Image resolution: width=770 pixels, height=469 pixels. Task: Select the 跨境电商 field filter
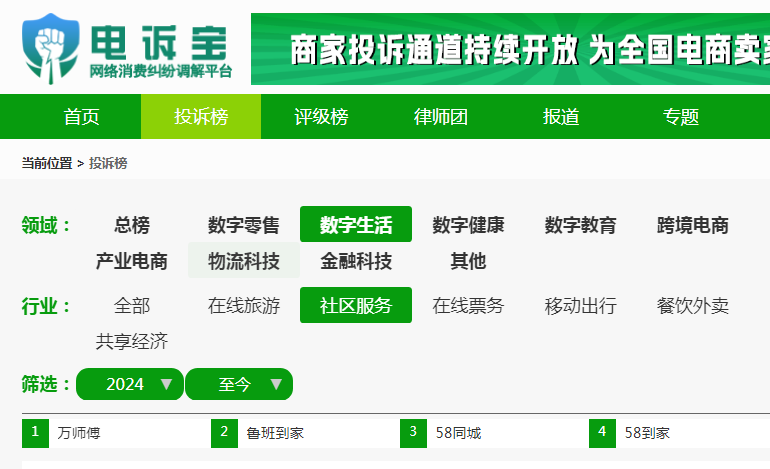pos(692,224)
